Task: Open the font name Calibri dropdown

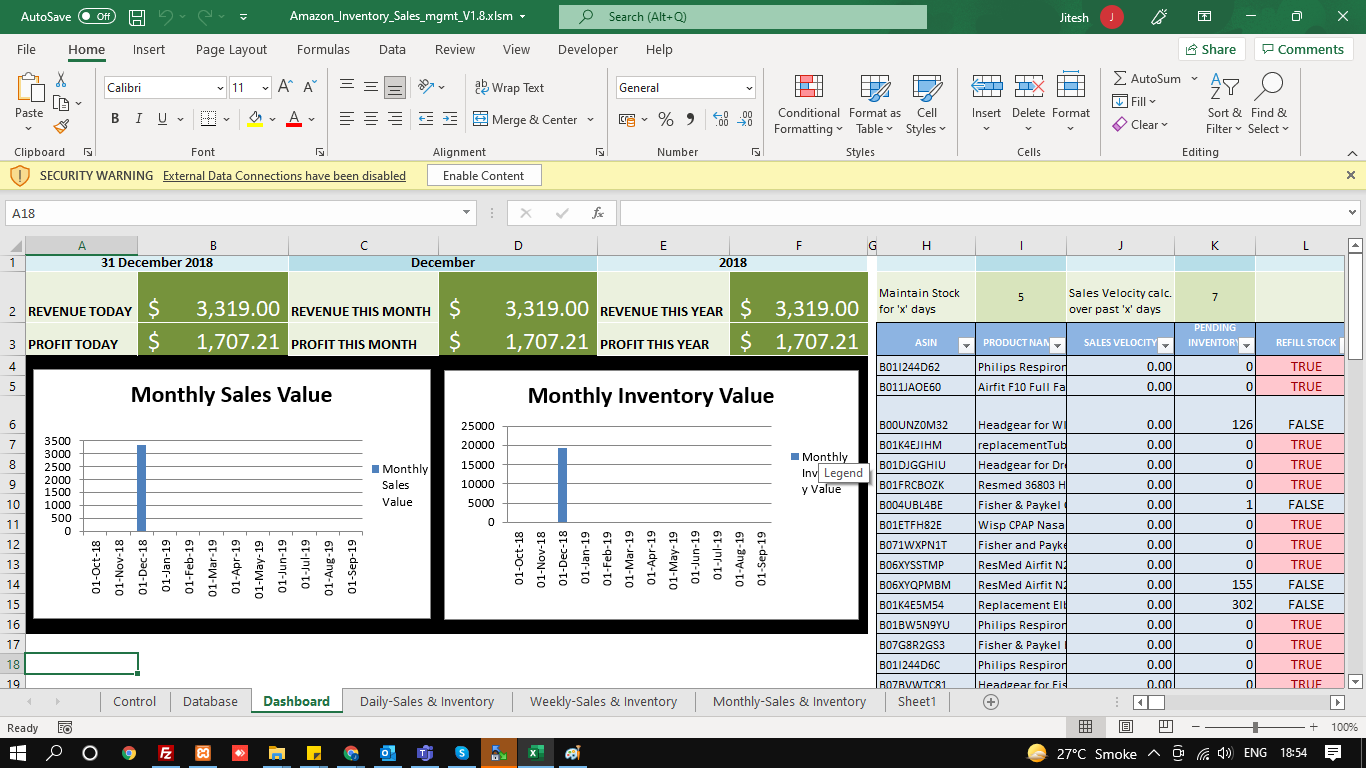Action: click(x=220, y=88)
